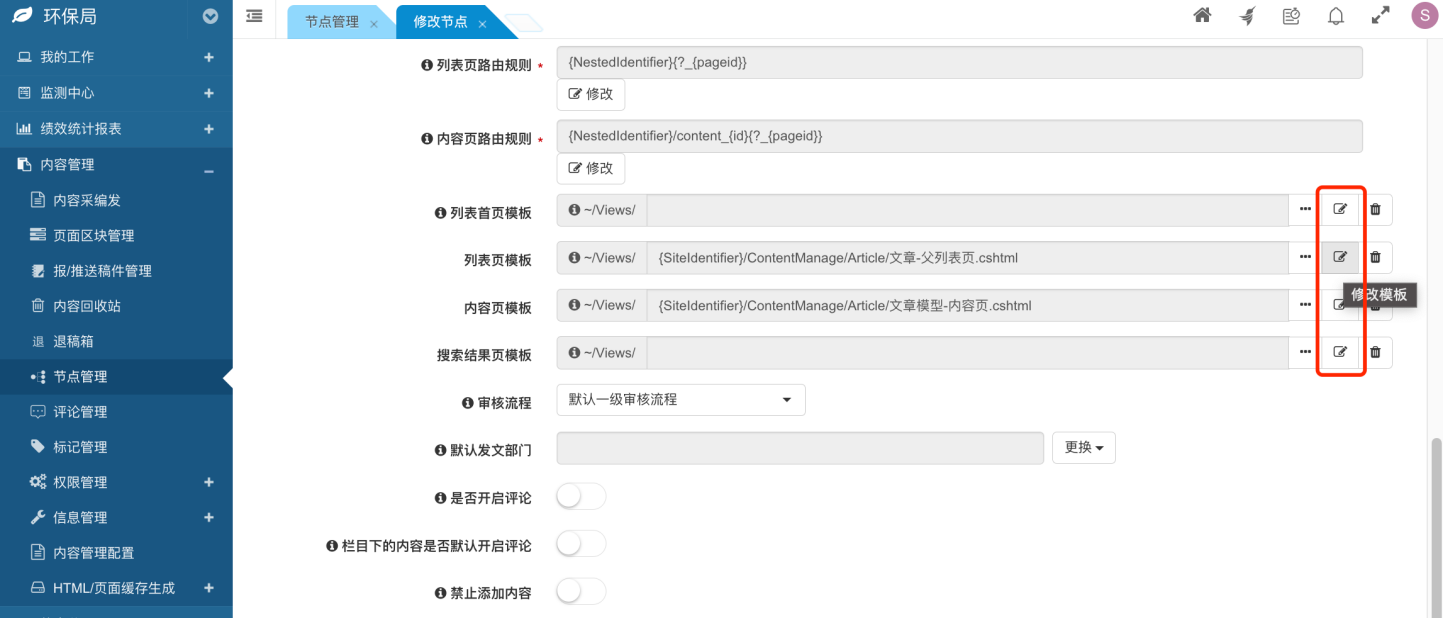
Task: Enable the 是否开启评论 switch
Action: click(x=581, y=497)
